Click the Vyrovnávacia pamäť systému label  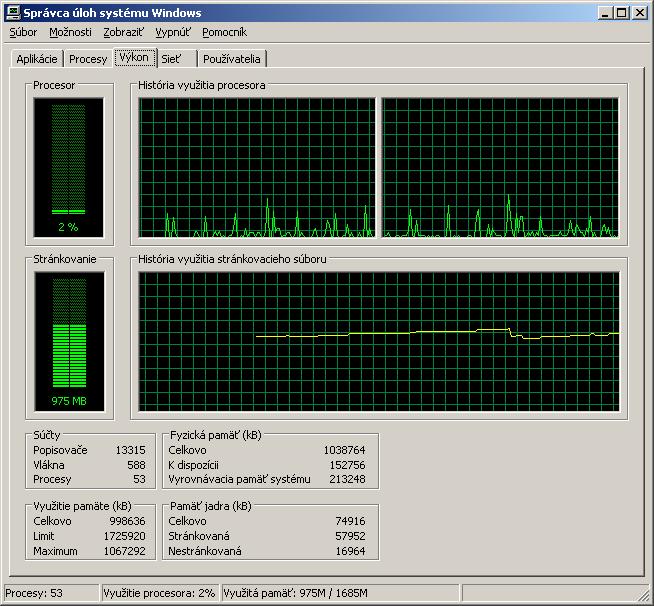[239, 479]
